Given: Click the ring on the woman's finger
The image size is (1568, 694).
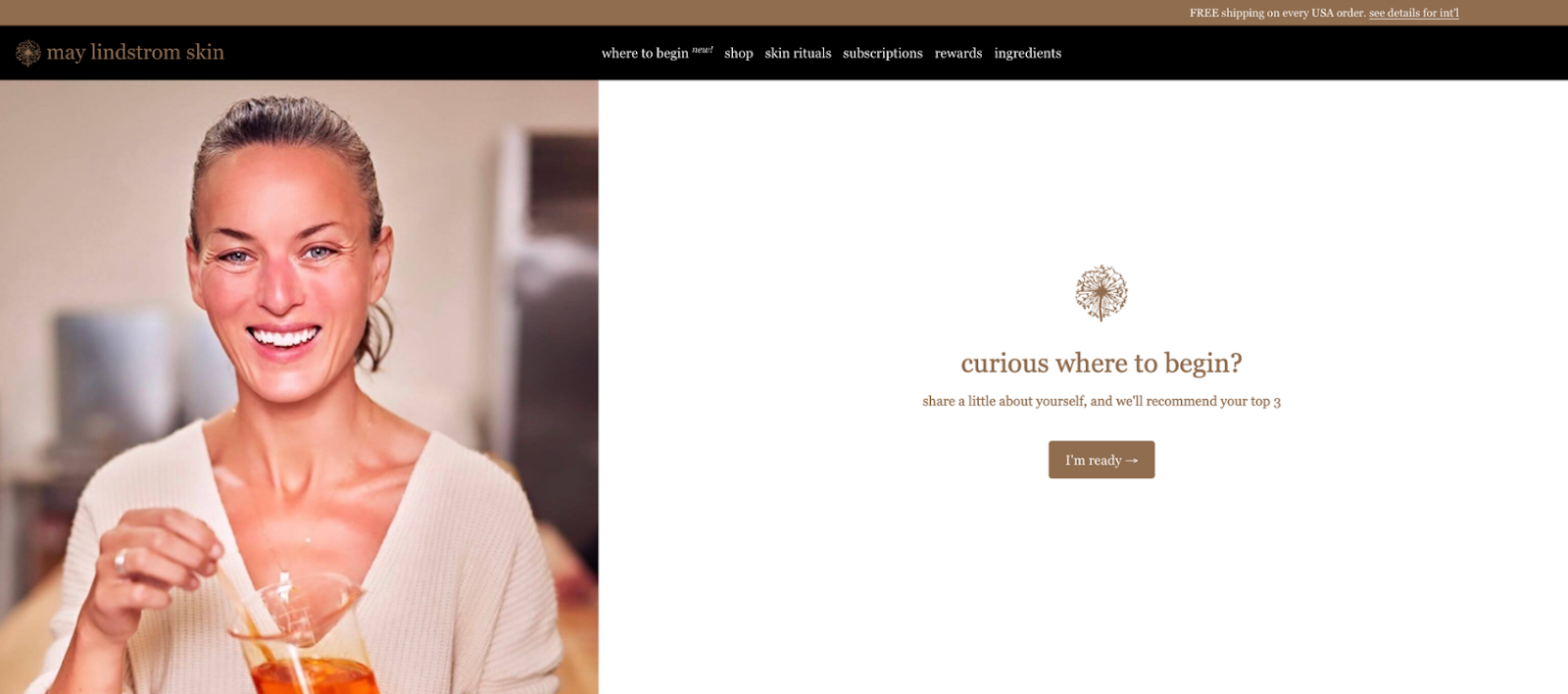Looking at the screenshot, I should pos(121,561).
